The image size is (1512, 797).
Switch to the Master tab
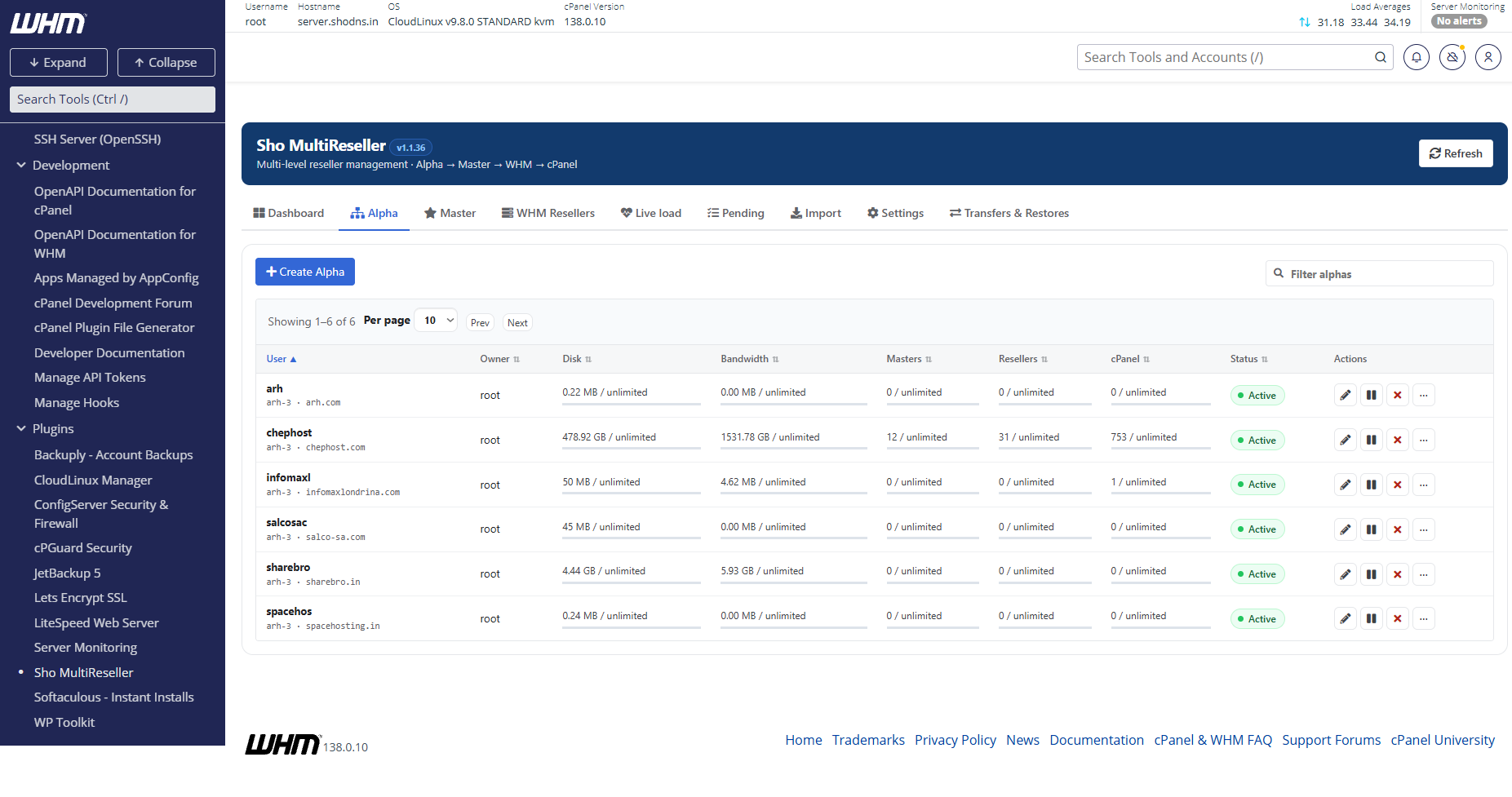click(450, 213)
